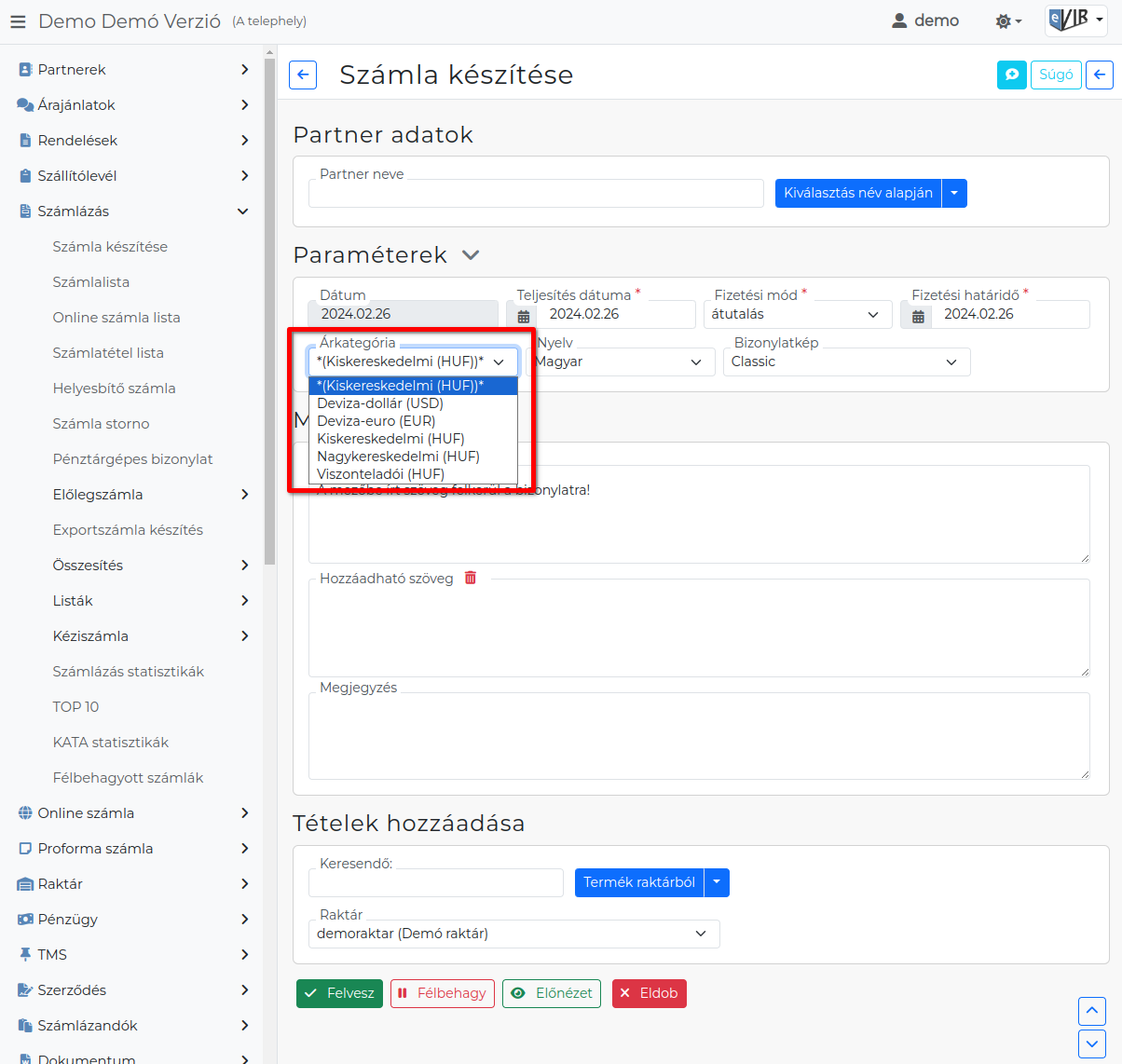Click the Előnézet preview button

(552, 993)
